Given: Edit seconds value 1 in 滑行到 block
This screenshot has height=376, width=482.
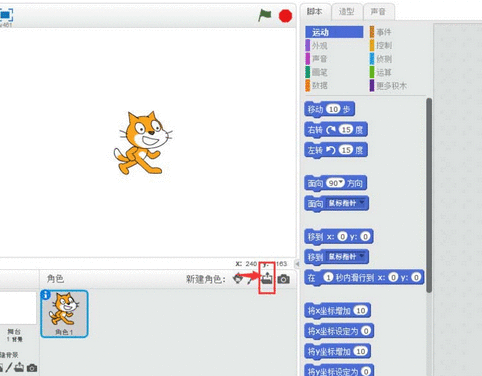Looking at the screenshot, I should [328, 277].
